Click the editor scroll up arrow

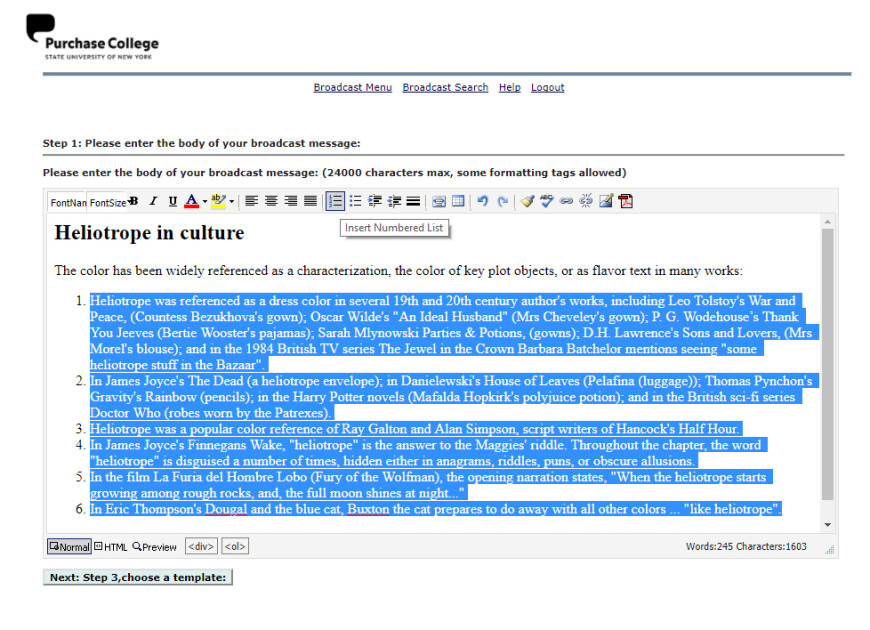point(827,221)
